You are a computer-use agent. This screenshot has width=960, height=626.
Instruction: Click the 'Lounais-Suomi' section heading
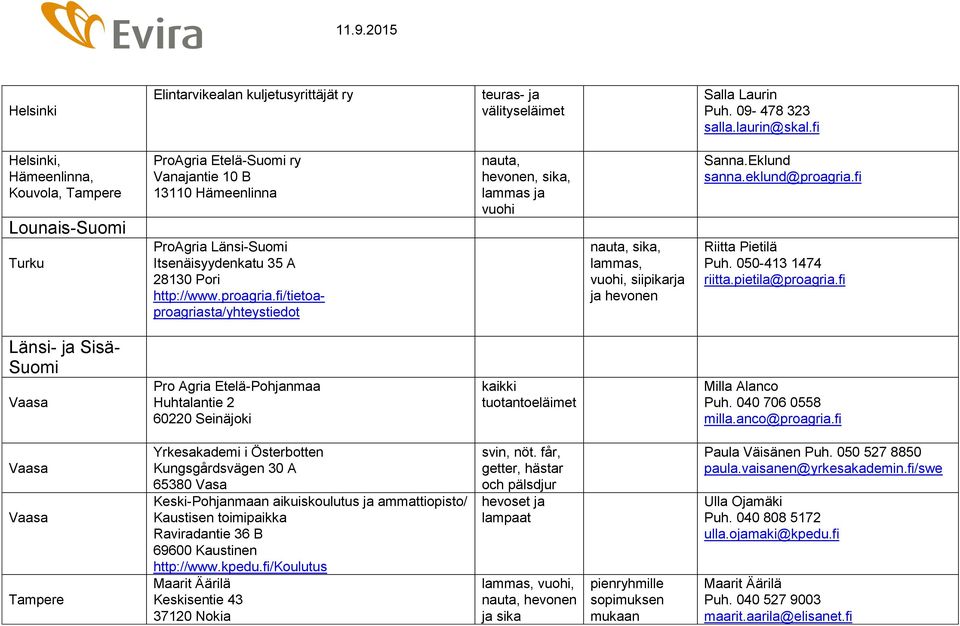coord(67,228)
